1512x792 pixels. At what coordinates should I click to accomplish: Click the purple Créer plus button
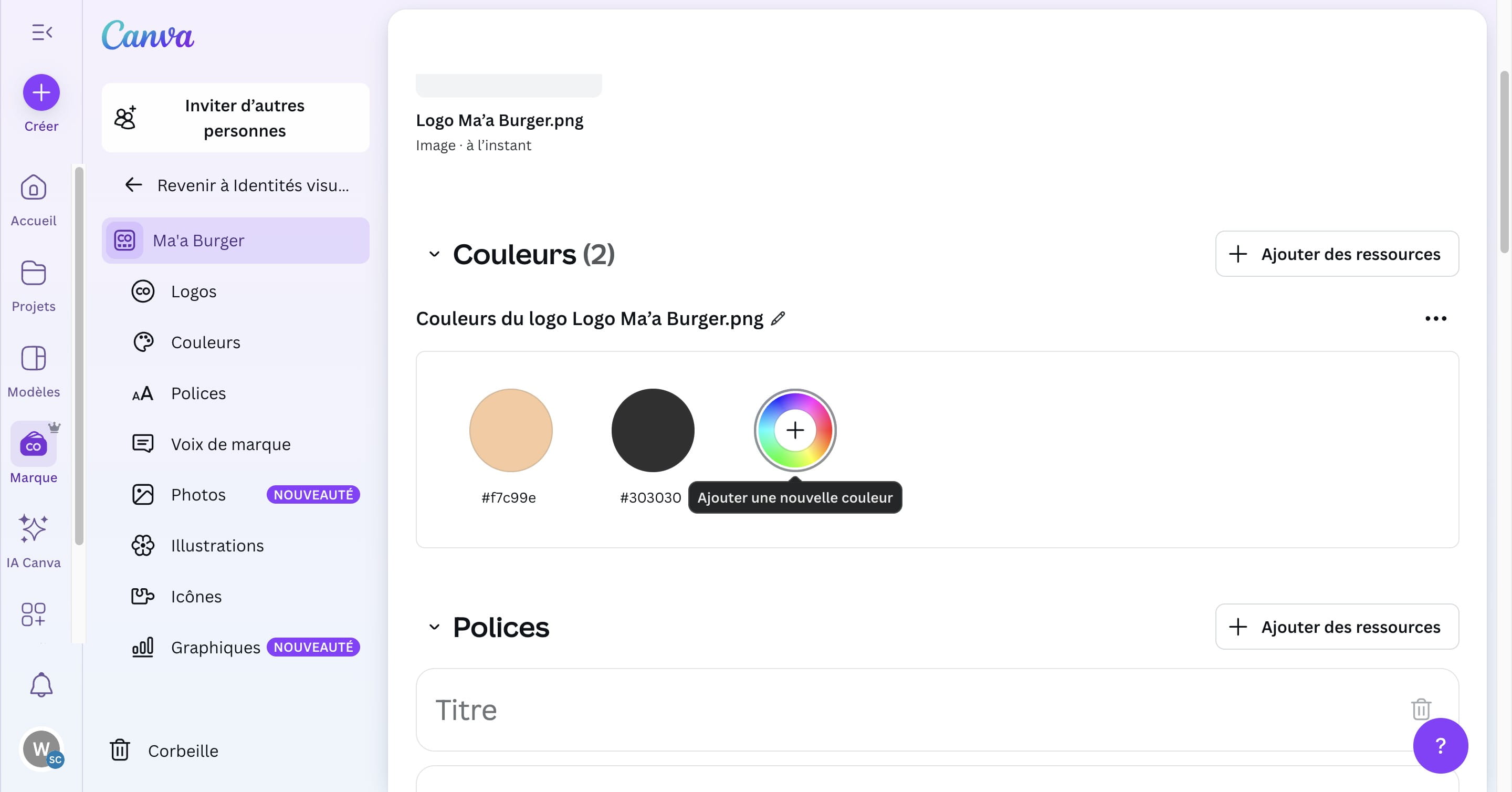click(x=41, y=93)
